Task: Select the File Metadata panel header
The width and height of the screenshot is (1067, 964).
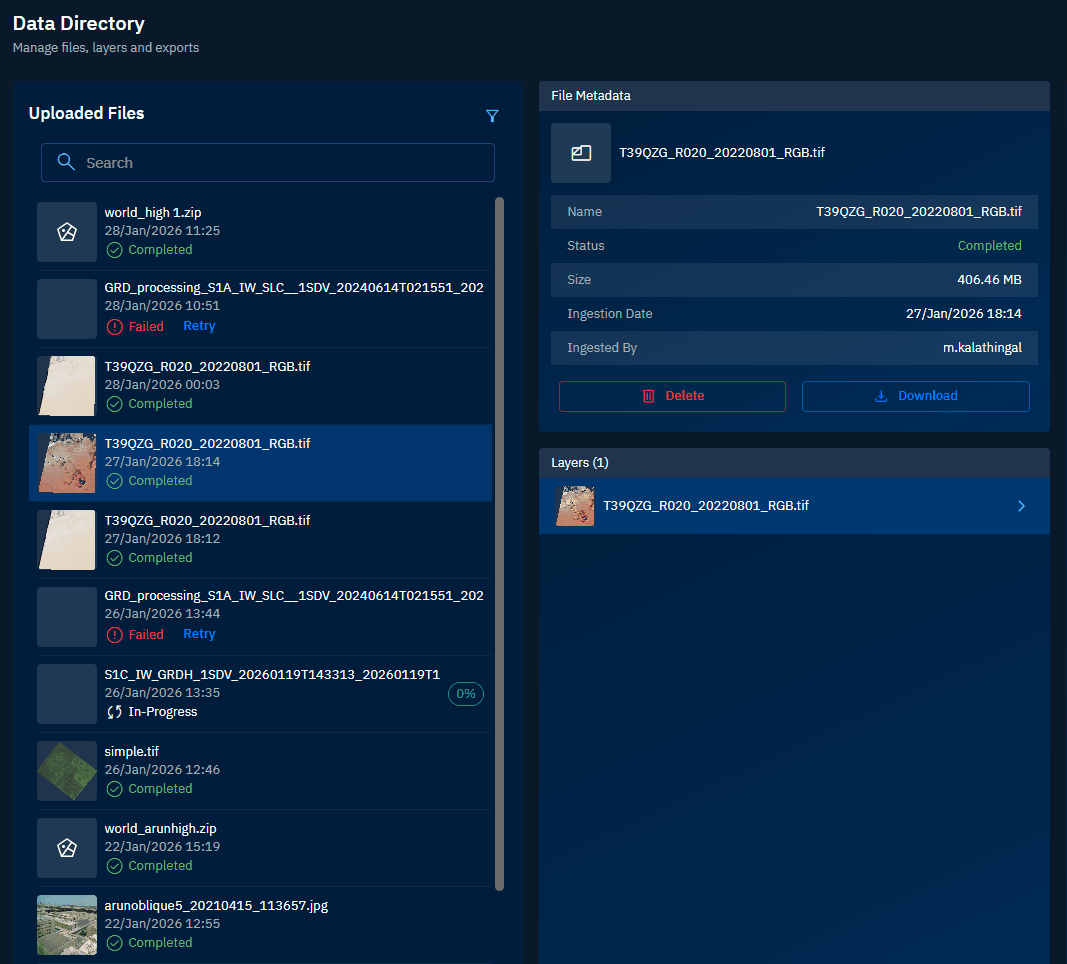Action: tap(794, 96)
